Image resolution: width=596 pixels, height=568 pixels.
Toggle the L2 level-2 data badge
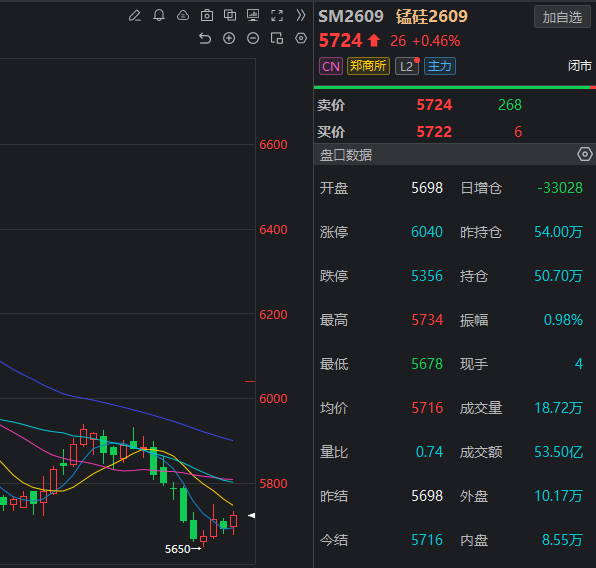(x=407, y=66)
